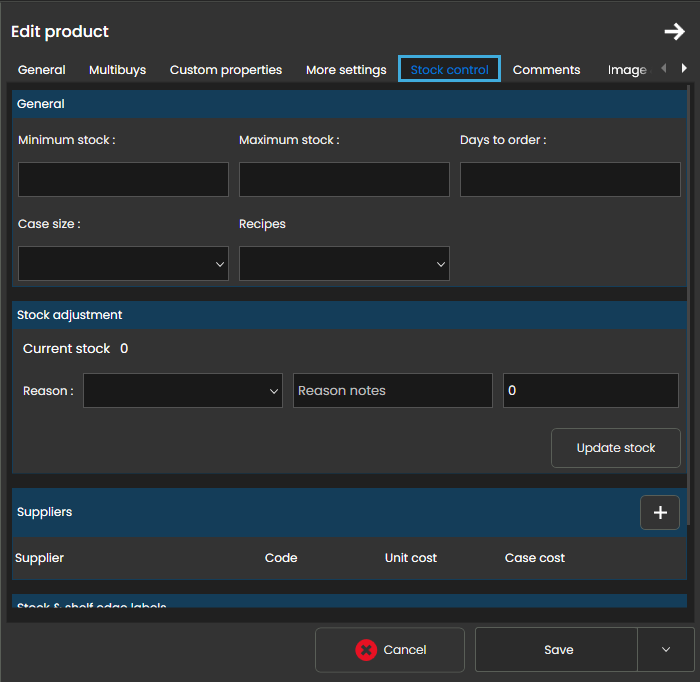Open the Multibuys tab
This screenshot has height=682, width=700.
117,70
